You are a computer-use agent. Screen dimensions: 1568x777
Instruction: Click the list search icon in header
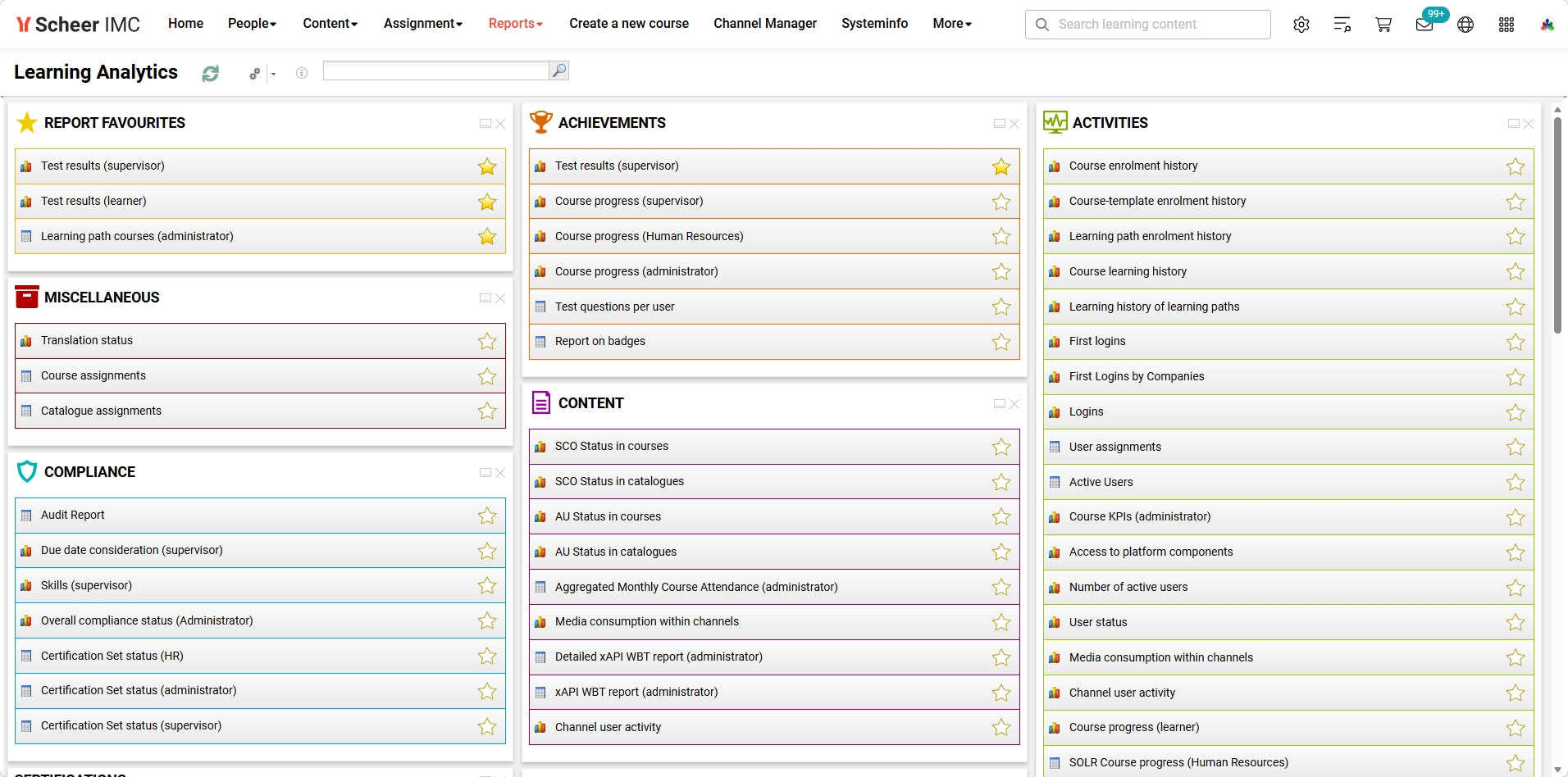pyautogui.click(x=1342, y=25)
